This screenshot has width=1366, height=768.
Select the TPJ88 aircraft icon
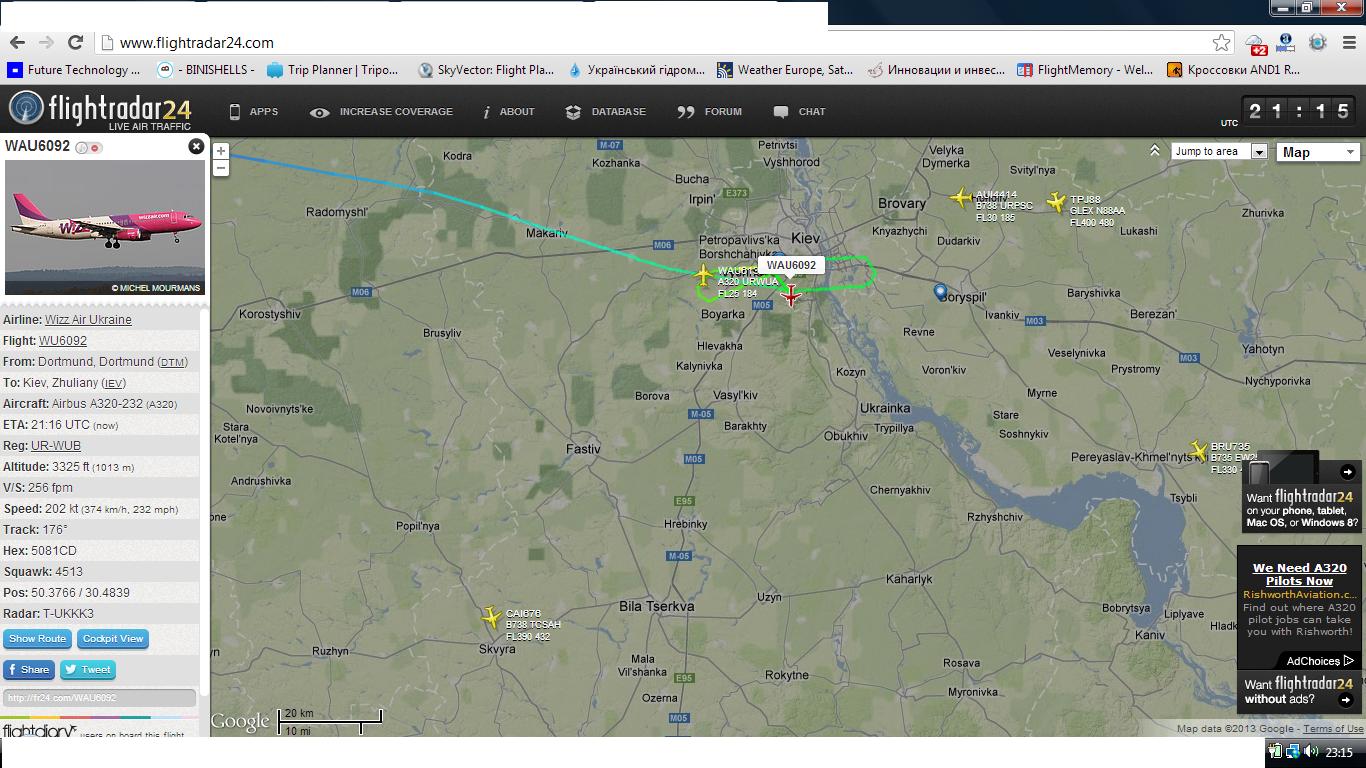(1056, 202)
